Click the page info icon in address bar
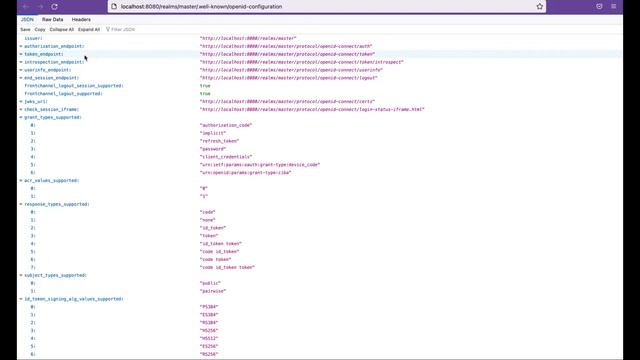Viewport: 640px width, 360px height. [x=114, y=7]
